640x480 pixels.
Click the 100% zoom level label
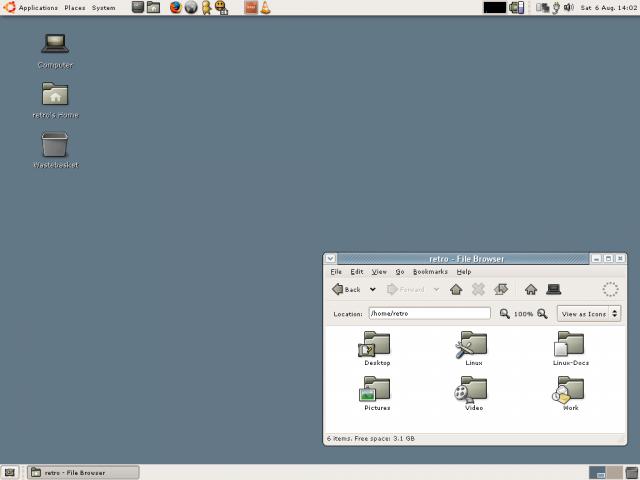[523, 314]
